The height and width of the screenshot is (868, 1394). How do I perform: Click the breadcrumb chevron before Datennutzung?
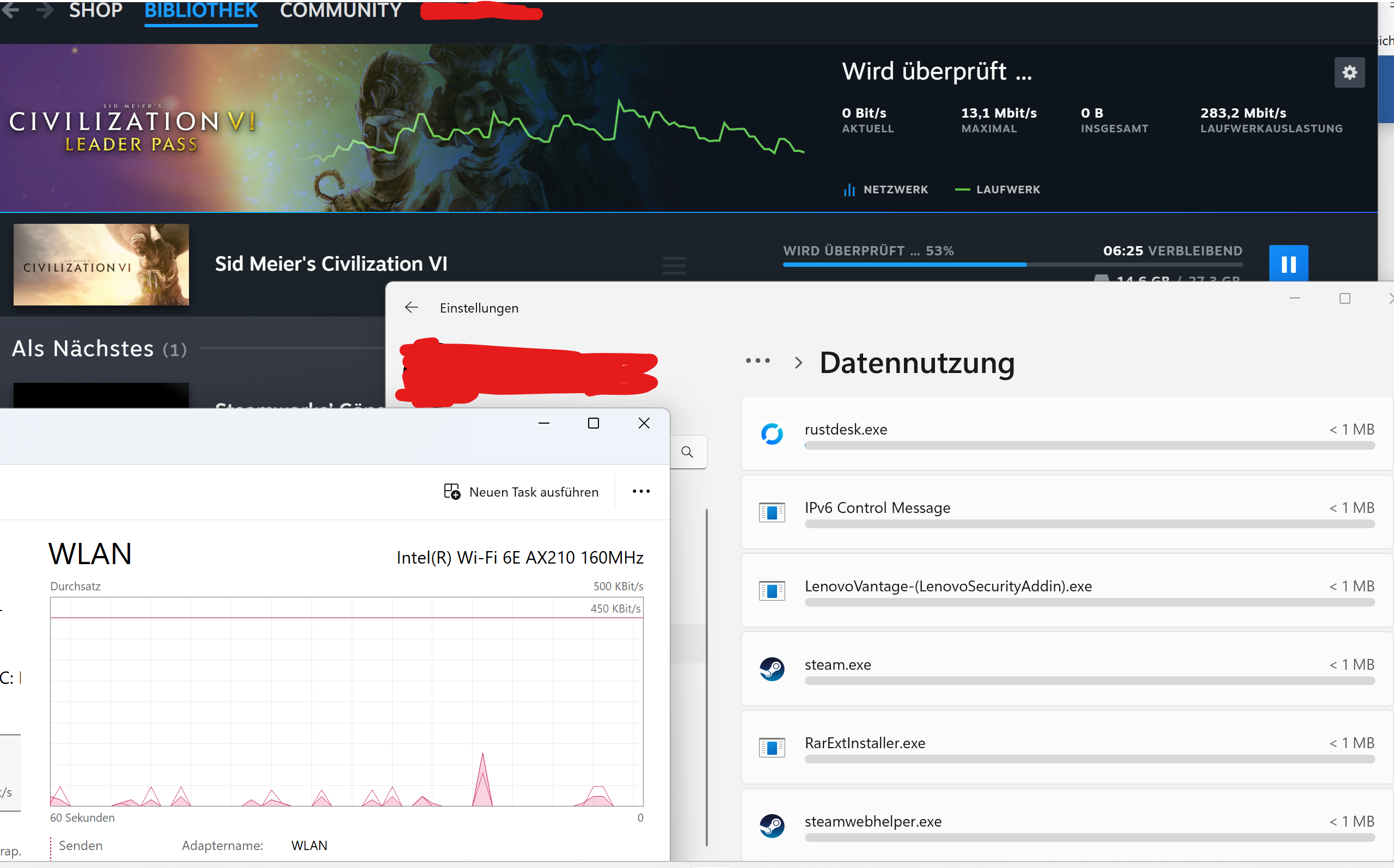(x=798, y=363)
